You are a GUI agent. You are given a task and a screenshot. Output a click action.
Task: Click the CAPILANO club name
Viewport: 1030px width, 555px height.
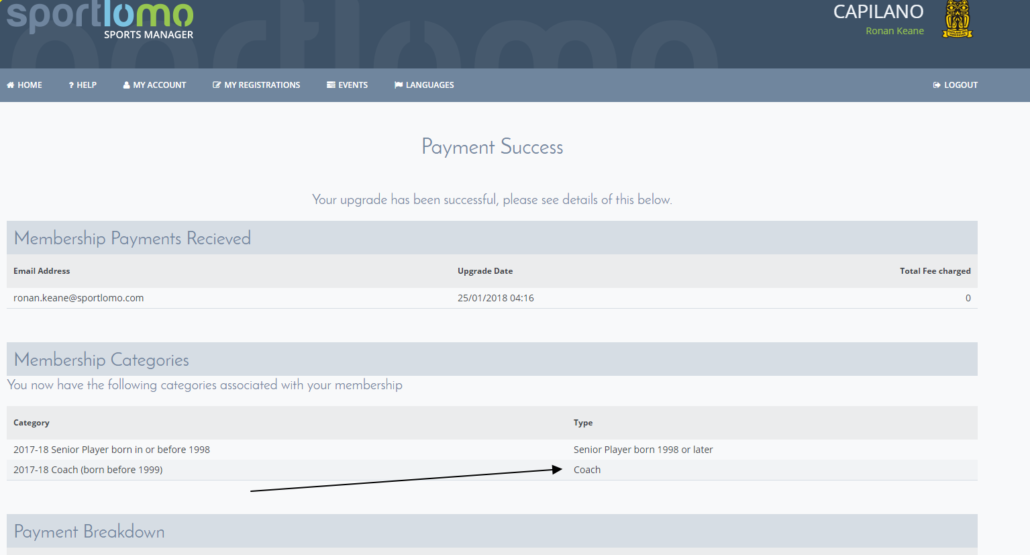[878, 12]
